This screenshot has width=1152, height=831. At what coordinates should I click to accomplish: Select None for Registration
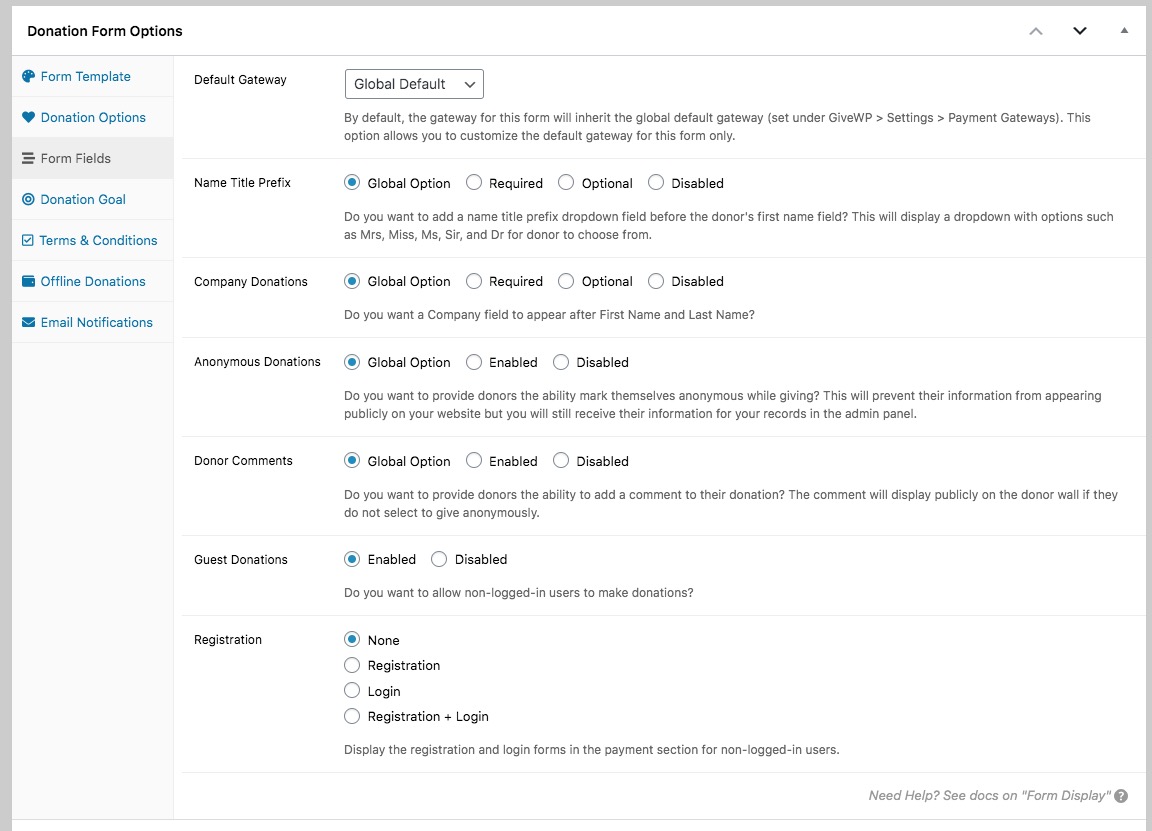tap(352, 639)
